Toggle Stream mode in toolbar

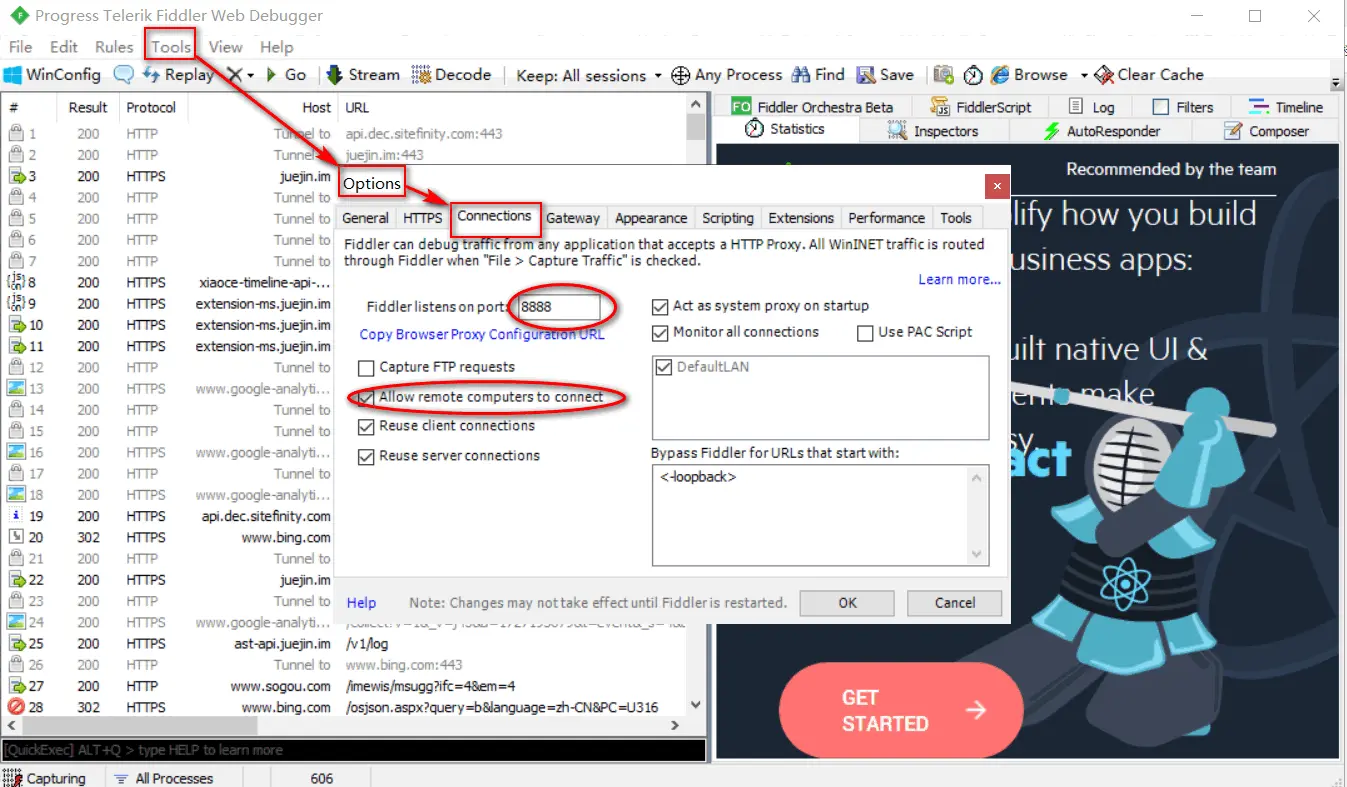[x=362, y=75]
